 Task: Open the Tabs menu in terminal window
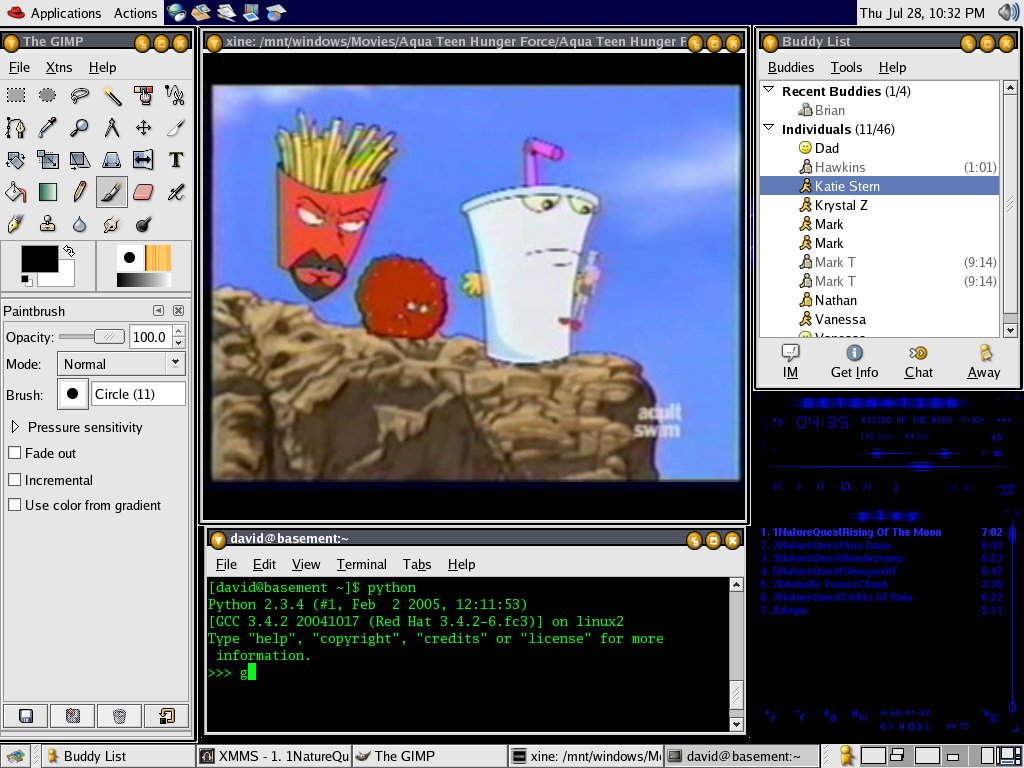(417, 564)
